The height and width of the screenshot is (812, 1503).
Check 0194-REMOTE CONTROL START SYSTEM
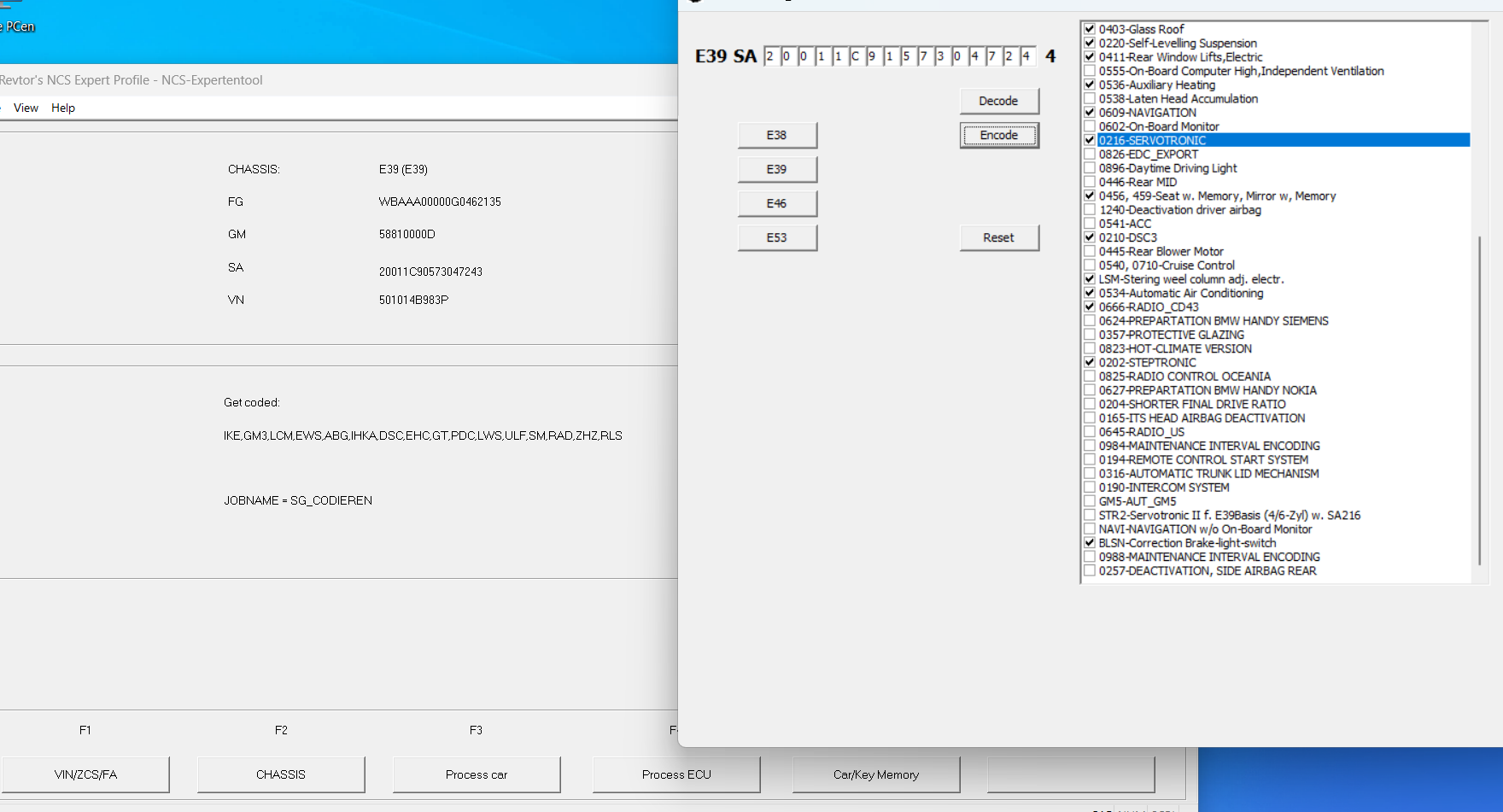(1090, 459)
